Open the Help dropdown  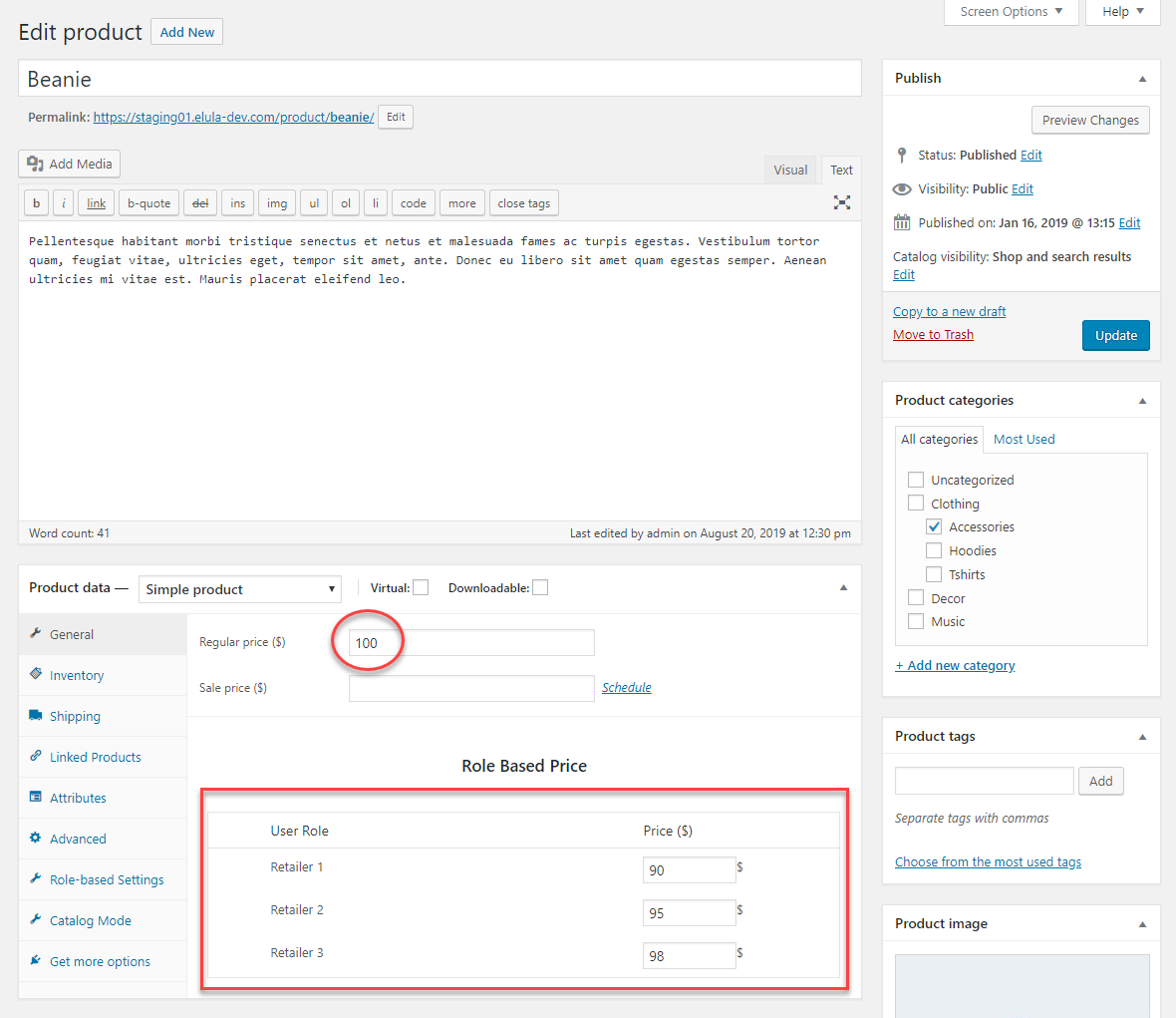click(x=1123, y=11)
